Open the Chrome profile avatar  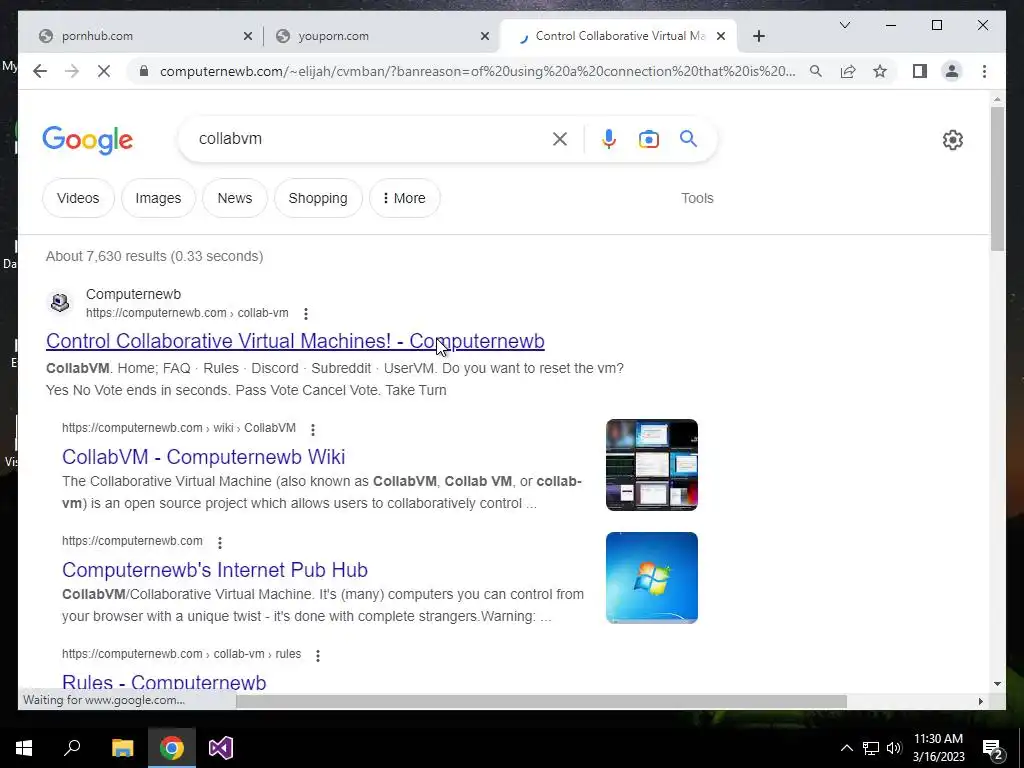[952, 71]
